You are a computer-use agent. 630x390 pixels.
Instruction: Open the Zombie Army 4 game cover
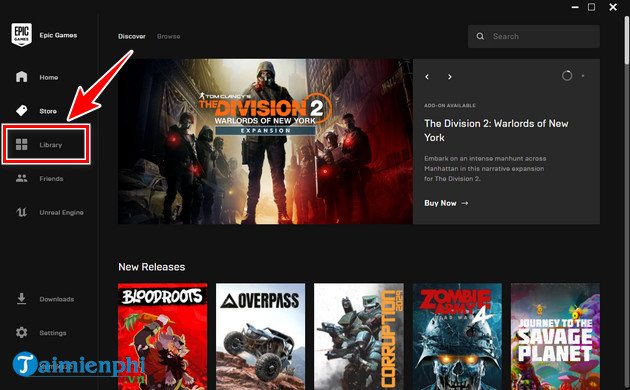click(x=457, y=337)
